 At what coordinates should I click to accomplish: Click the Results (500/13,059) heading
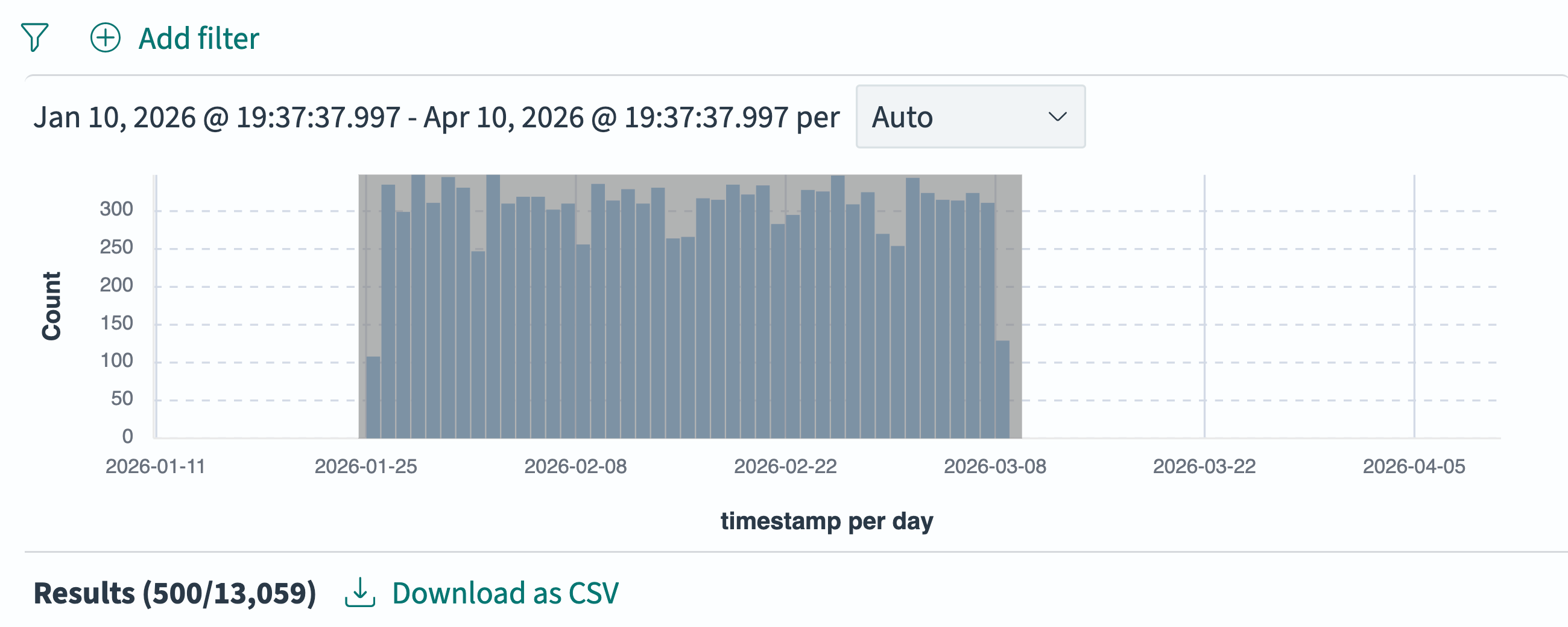point(175,593)
